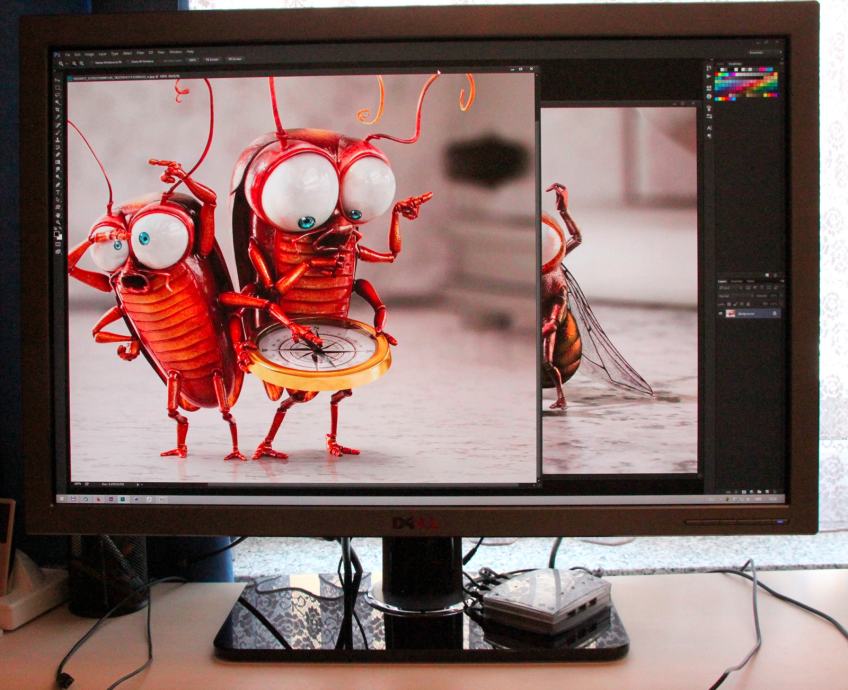Click the 100% zoom button
This screenshot has width=848, height=690.
(192, 60)
